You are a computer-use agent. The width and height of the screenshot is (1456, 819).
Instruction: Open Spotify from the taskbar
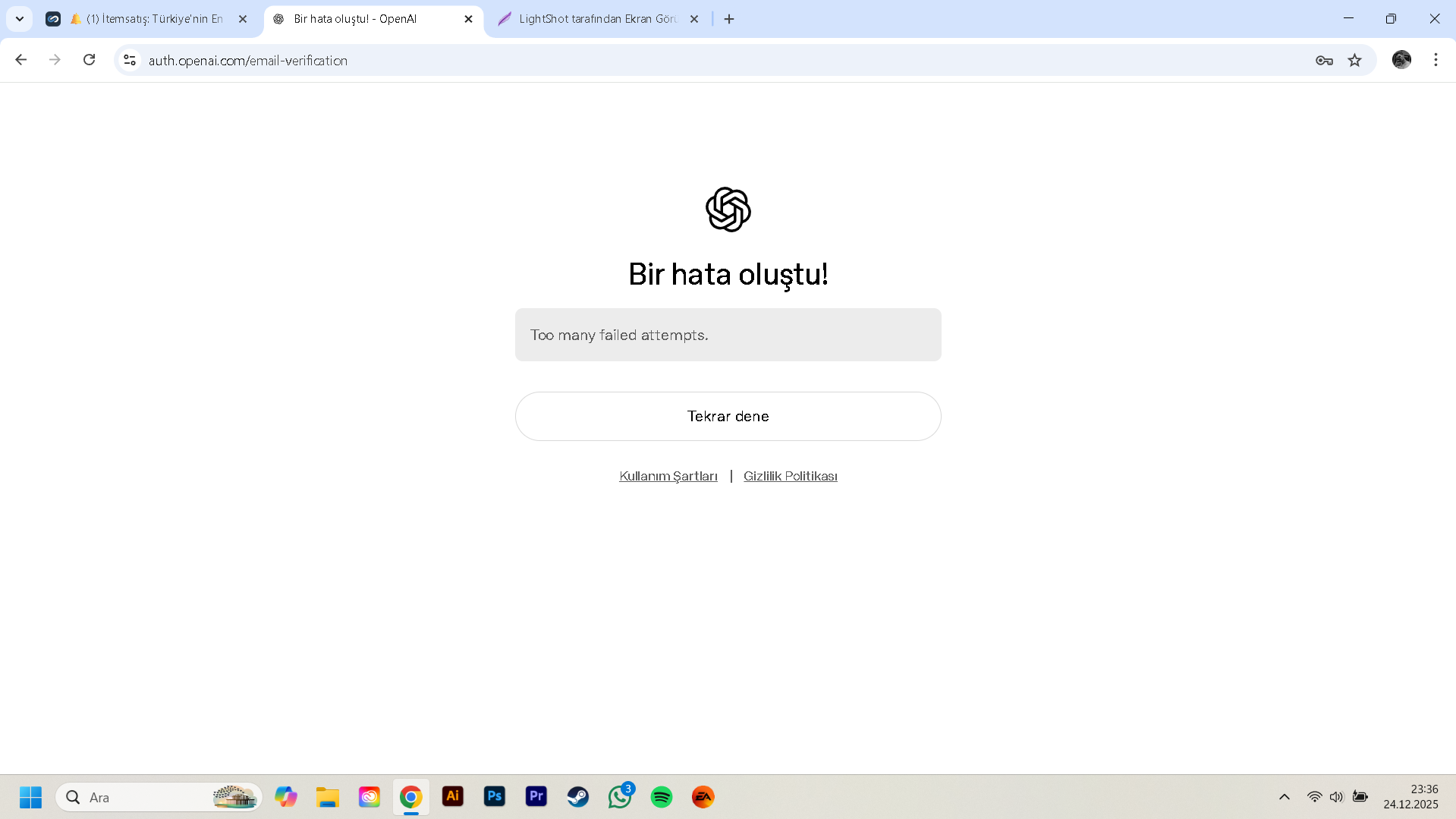pyautogui.click(x=662, y=797)
